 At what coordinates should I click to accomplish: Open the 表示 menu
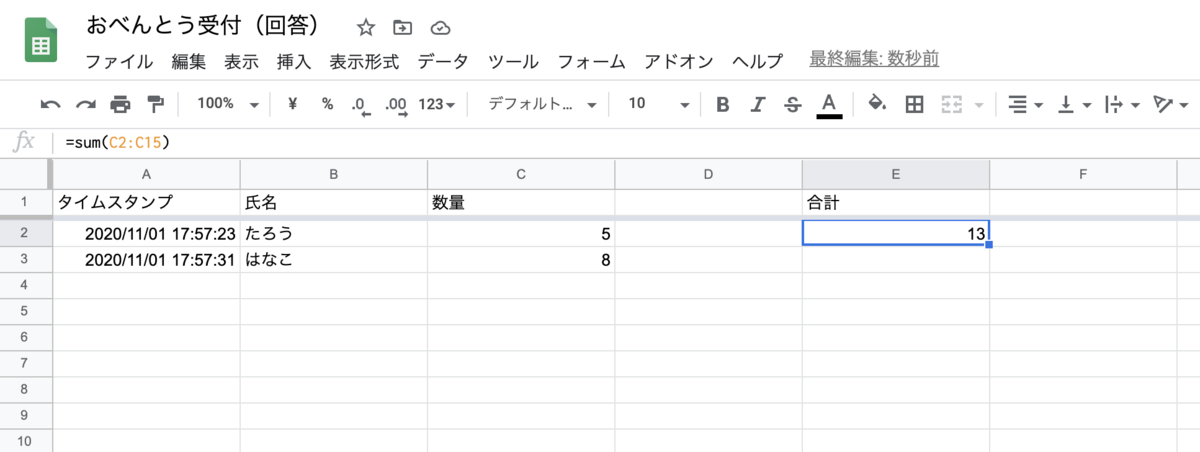tap(241, 61)
